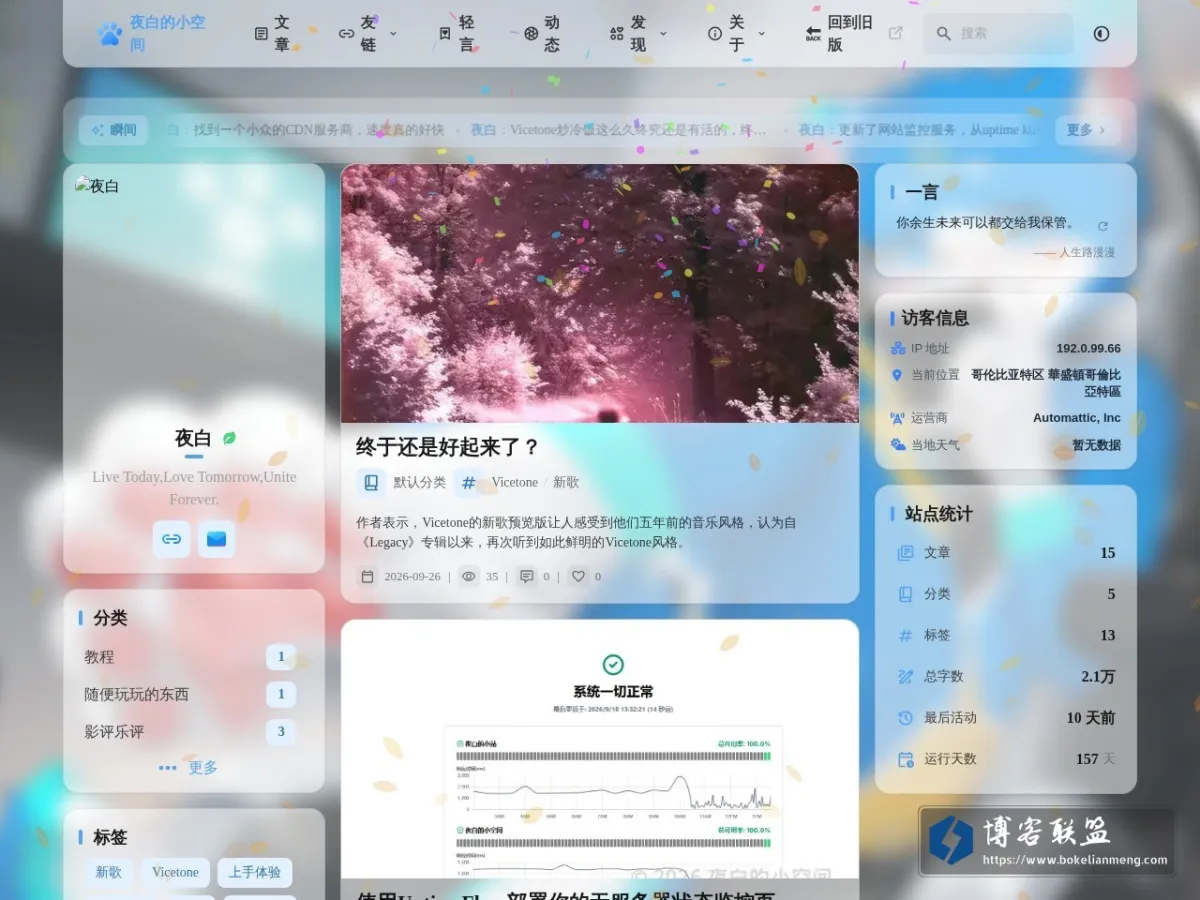This screenshot has height=900, width=1200.
Task: Click the 更多 button in the moments bar
Action: (1087, 130)
